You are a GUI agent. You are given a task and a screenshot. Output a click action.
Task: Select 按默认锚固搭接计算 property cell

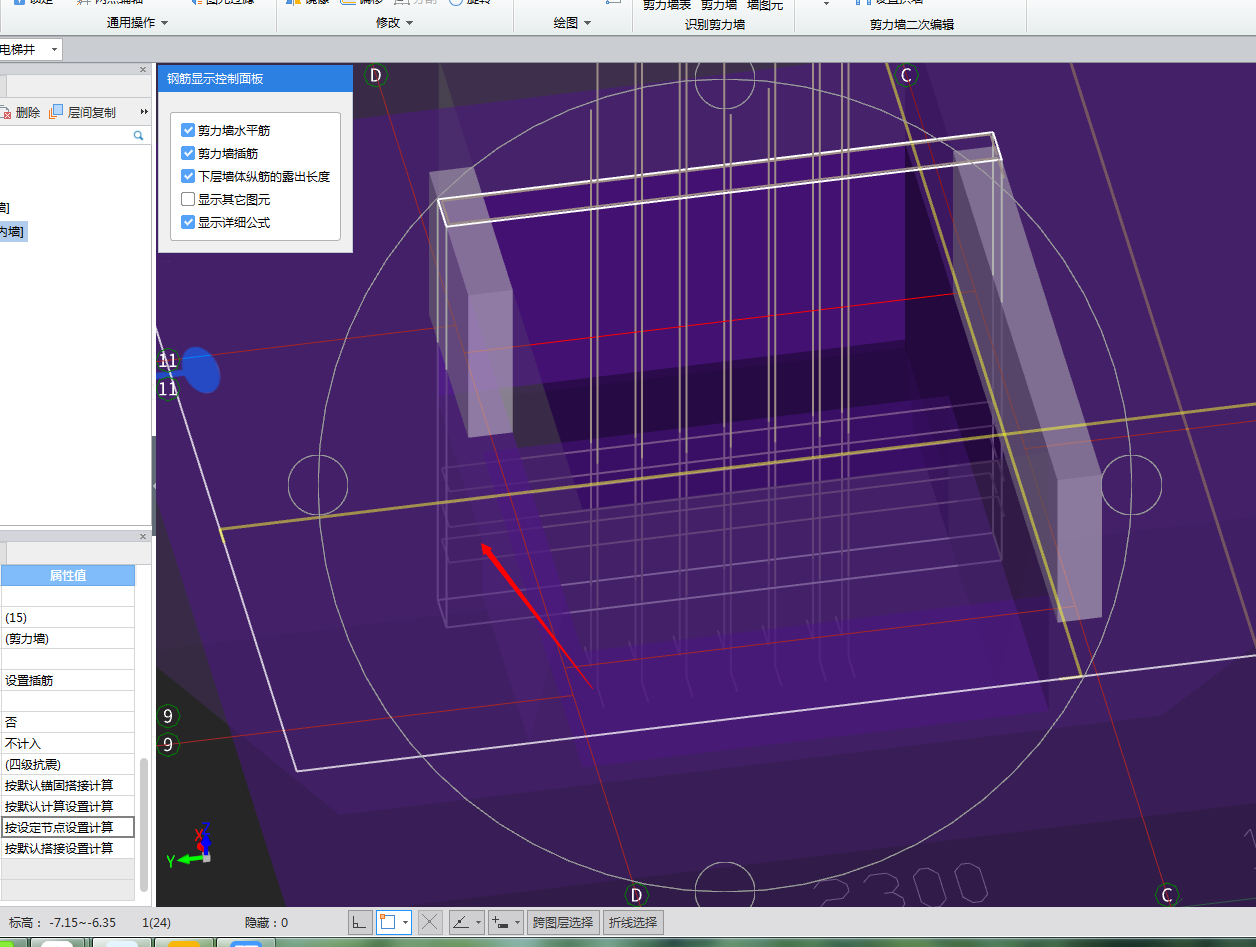[x=67, y=785]
